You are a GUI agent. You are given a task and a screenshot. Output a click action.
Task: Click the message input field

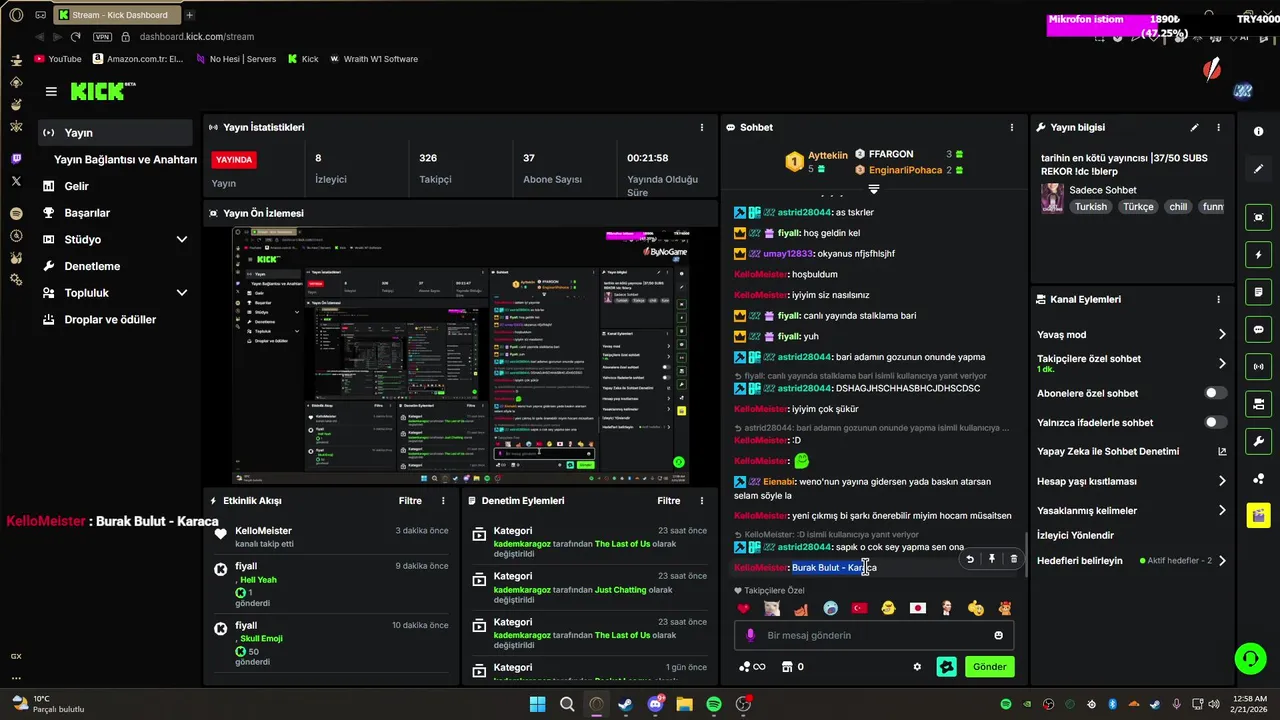tap(874, 636)
